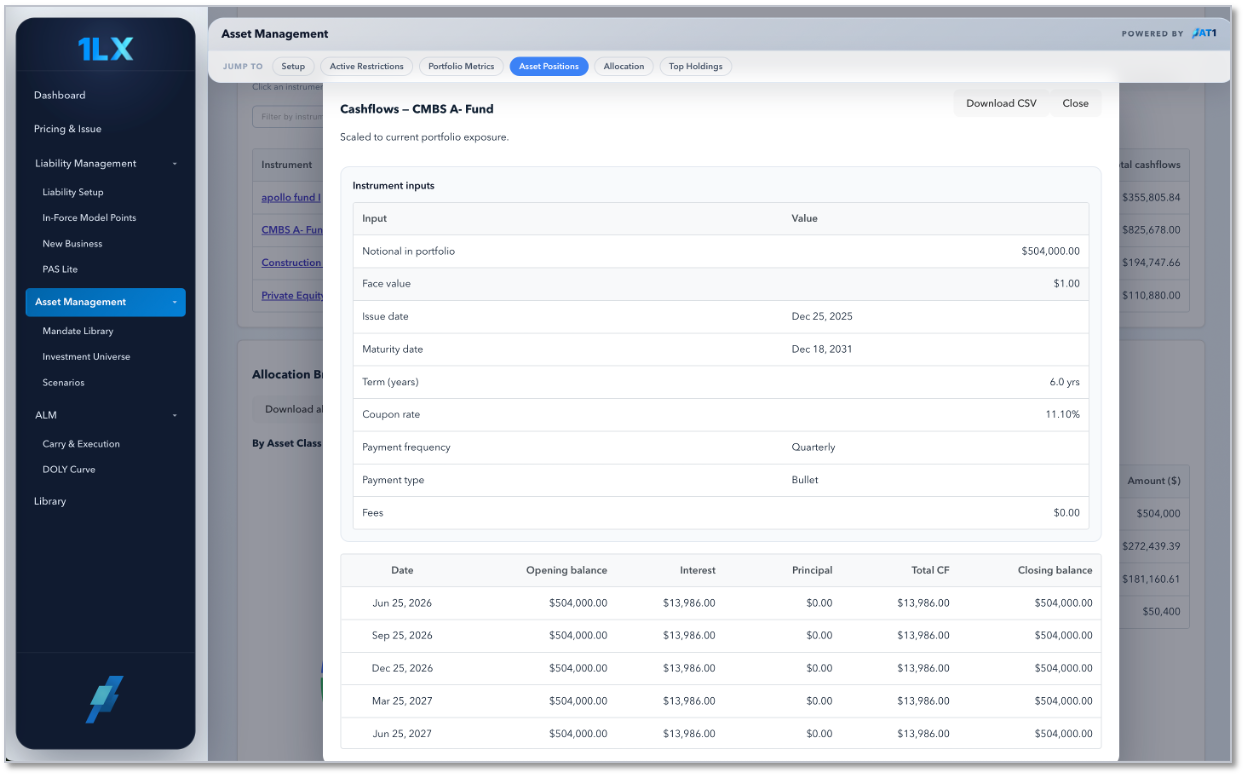Click the Private Equity instrument link

point(292,296)
